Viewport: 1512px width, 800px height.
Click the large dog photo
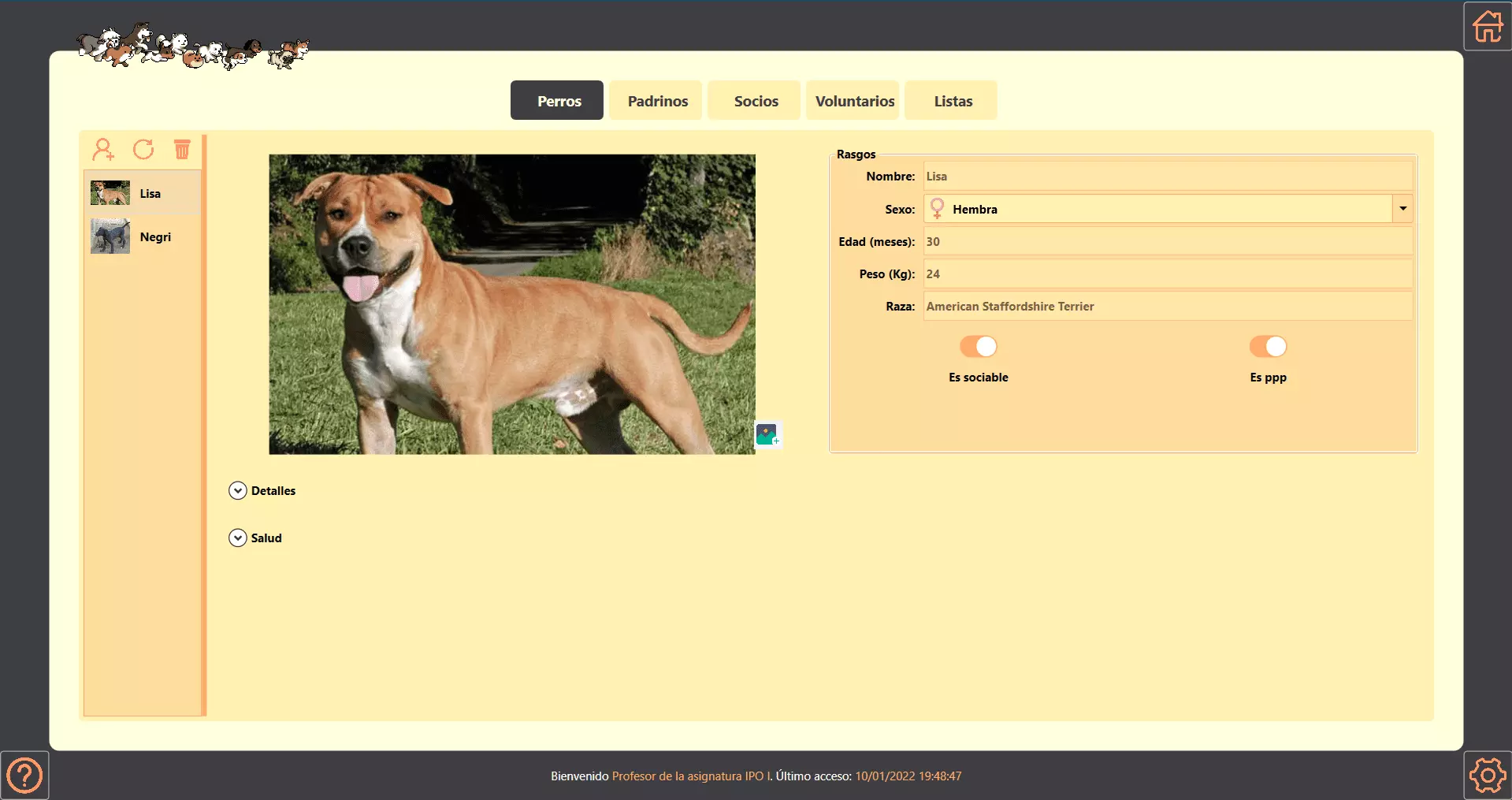tap(512, 304)
